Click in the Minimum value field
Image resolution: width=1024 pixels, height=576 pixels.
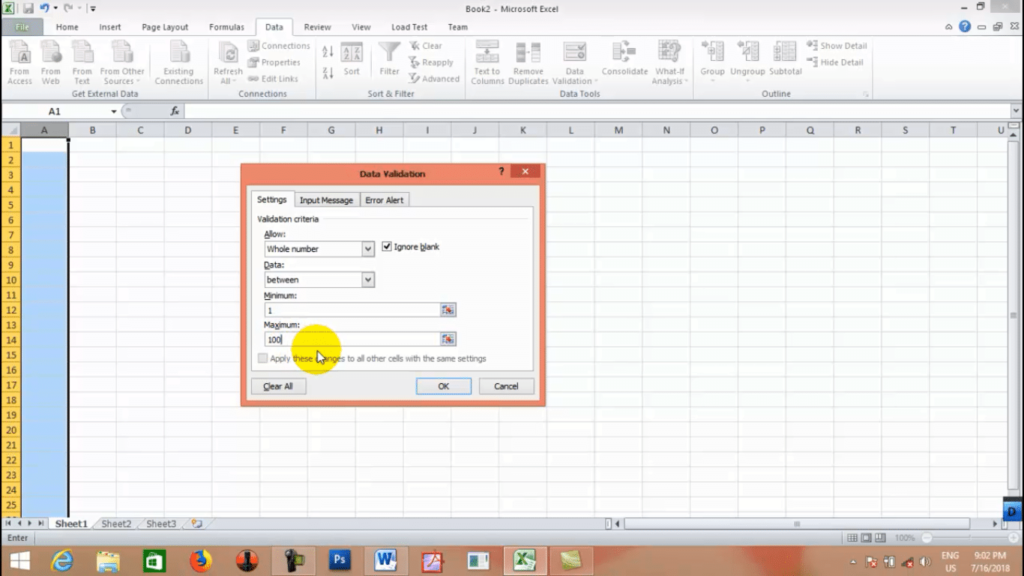click(351, 310)
